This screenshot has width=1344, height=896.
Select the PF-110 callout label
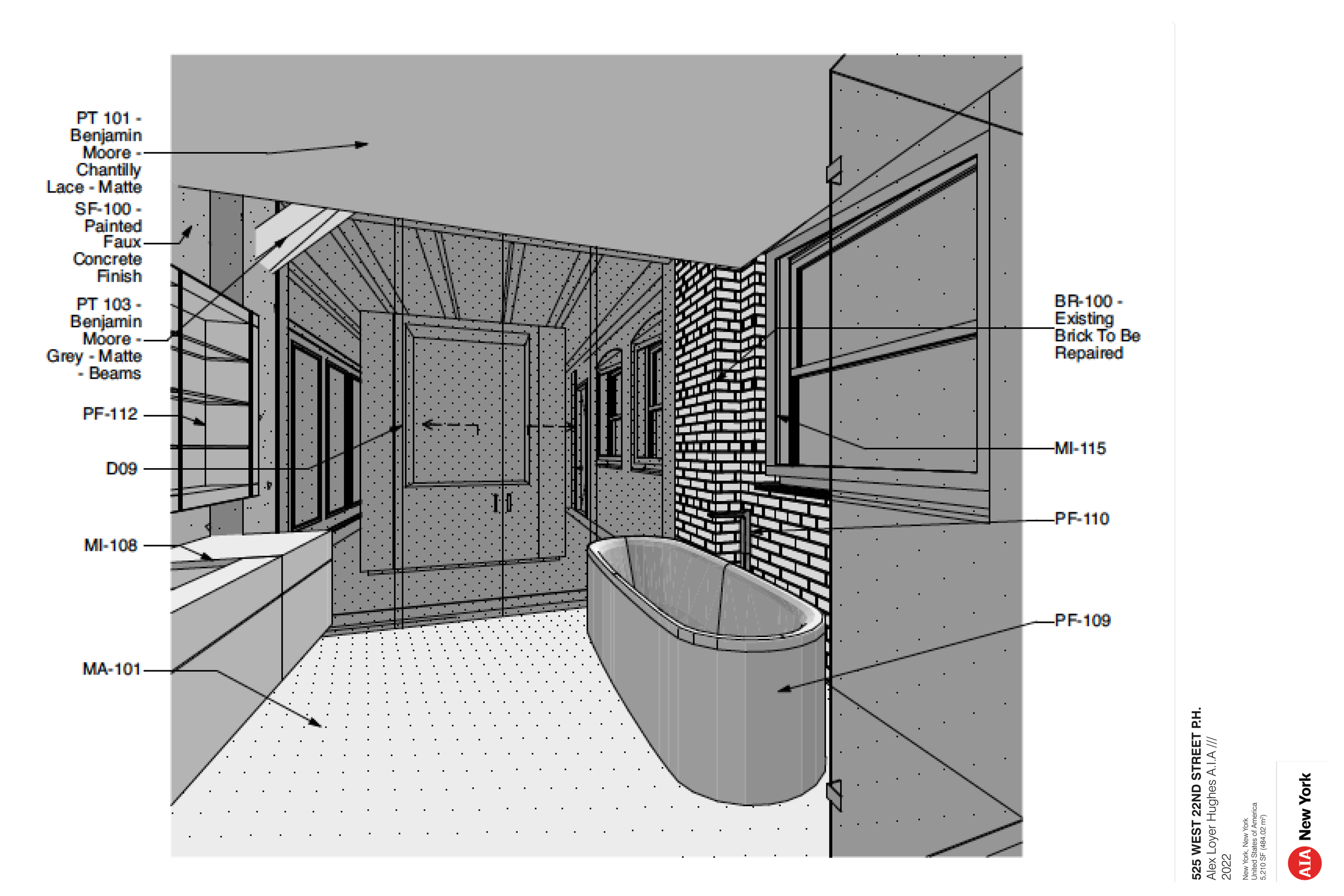[x=1082, y=518]
